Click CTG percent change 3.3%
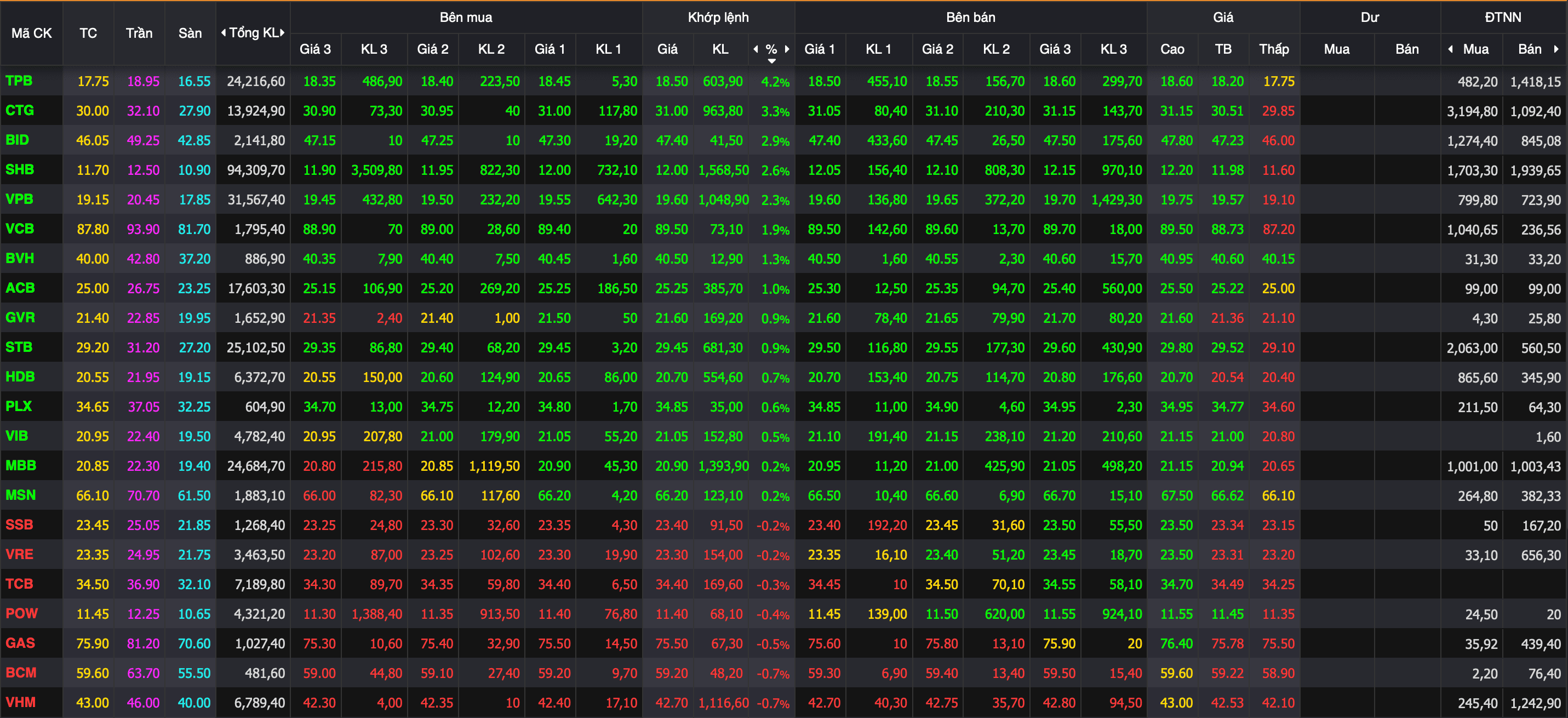The image size is (1568, 718). [775, 111]
